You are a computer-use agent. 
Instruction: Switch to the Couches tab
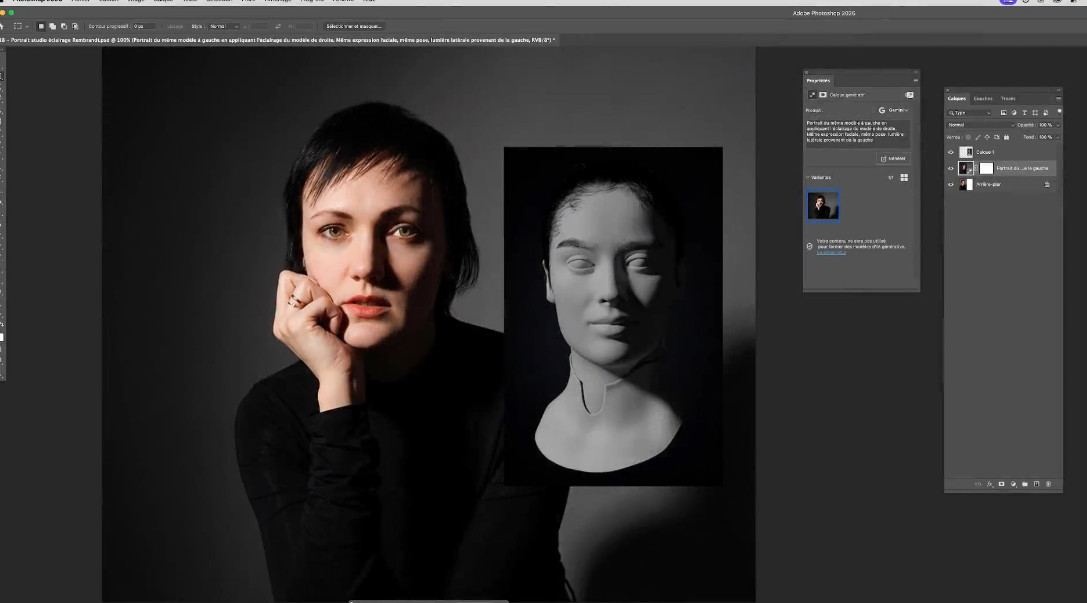pos(984,98)
